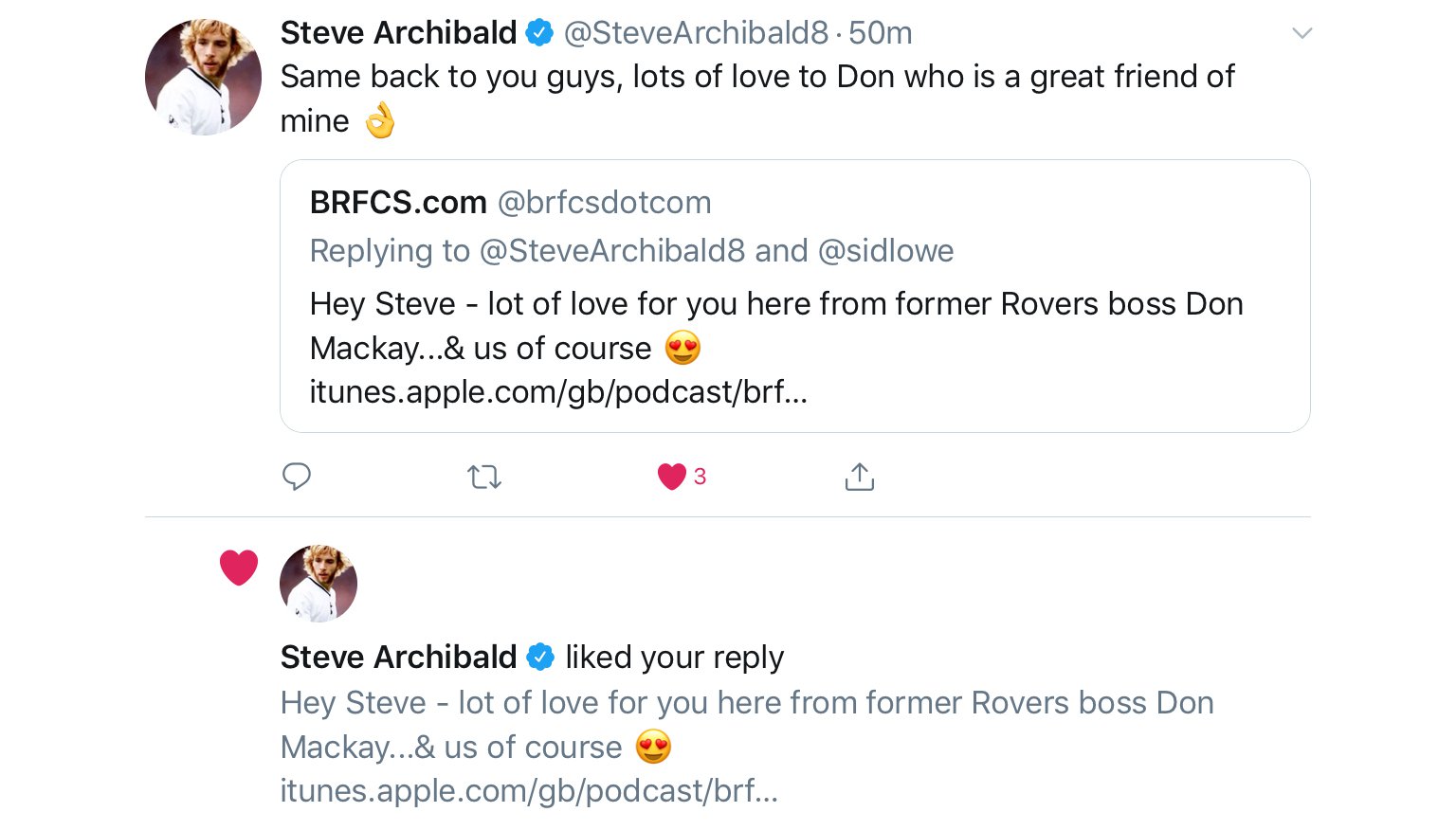Image resolution: width=1456 pixels, height=830 pixels.
Task: Open the quoted BRFCS.com account name
Action: 398,202
